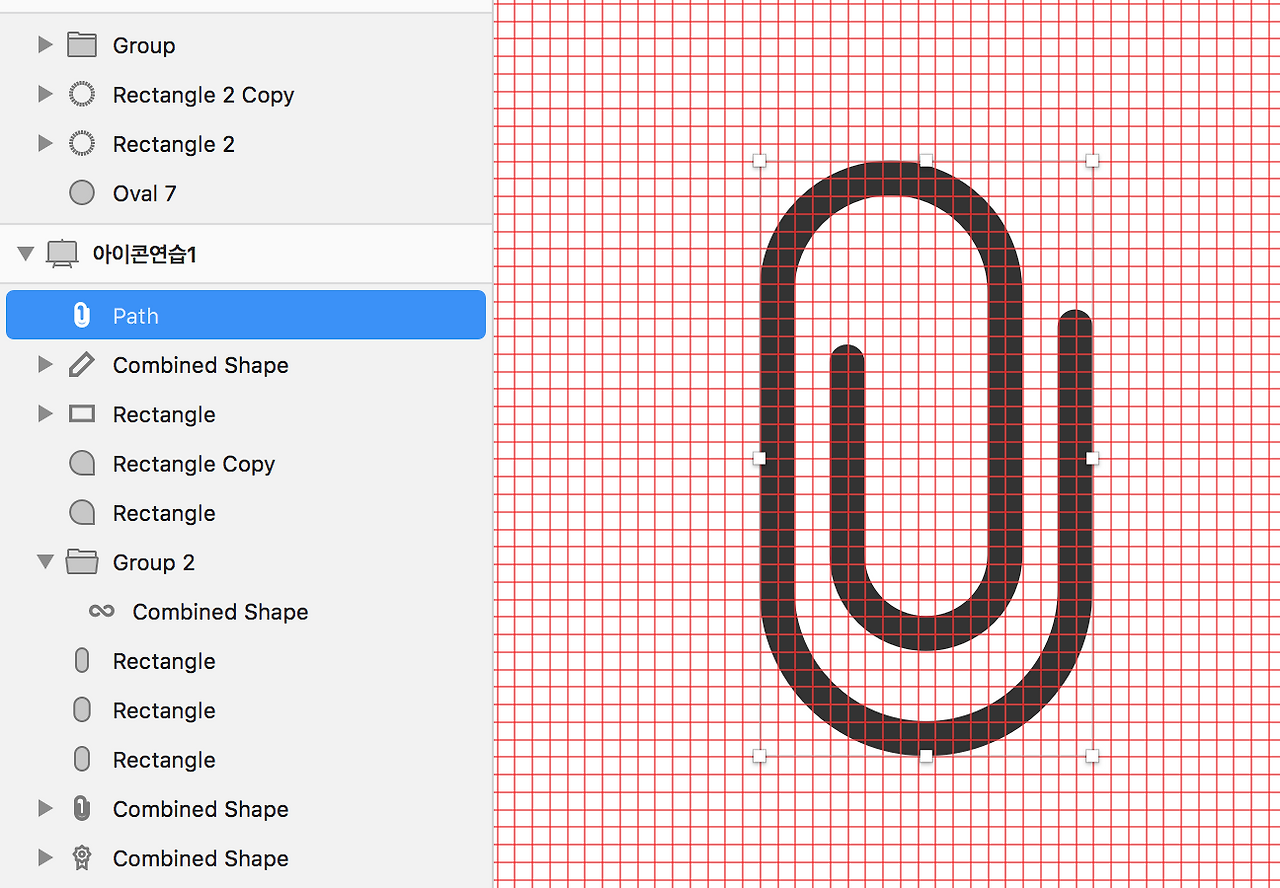Viewport: 1280px width, 888px height.
Task: Click the pencil icon of the Combined Shape layer
Action: pyautogui.click(x=82, y=365)
